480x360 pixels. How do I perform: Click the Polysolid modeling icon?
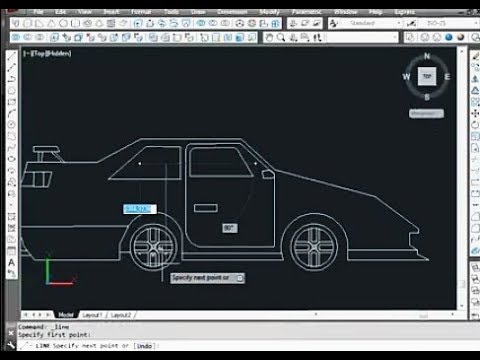pyautogui.click(x=16, y=24)
